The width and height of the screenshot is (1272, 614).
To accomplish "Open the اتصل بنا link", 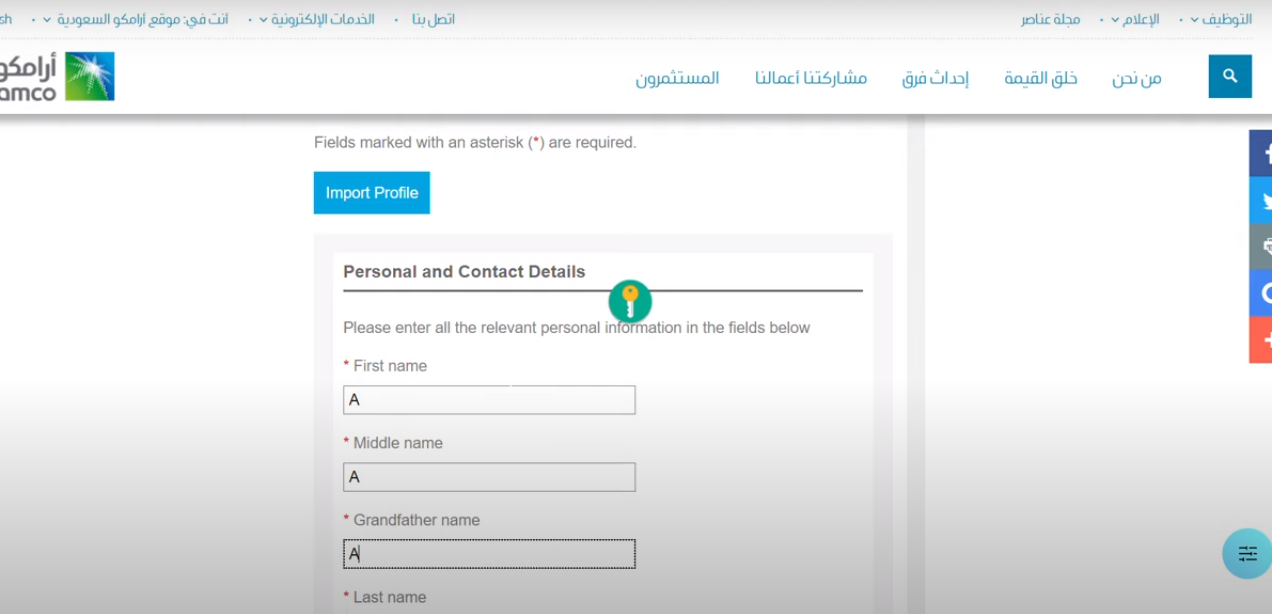I will [433, 20].
